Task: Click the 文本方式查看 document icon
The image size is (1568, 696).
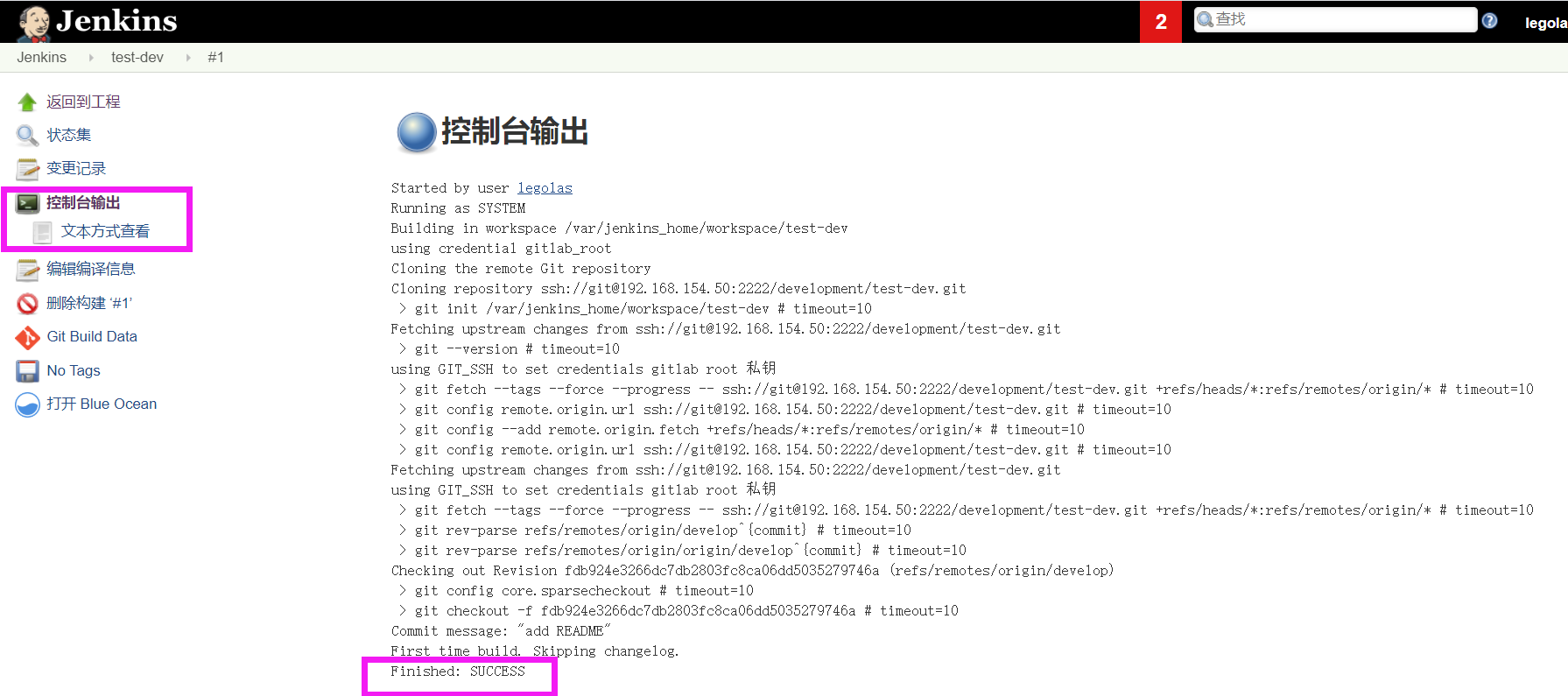Action: click(42, 232)
